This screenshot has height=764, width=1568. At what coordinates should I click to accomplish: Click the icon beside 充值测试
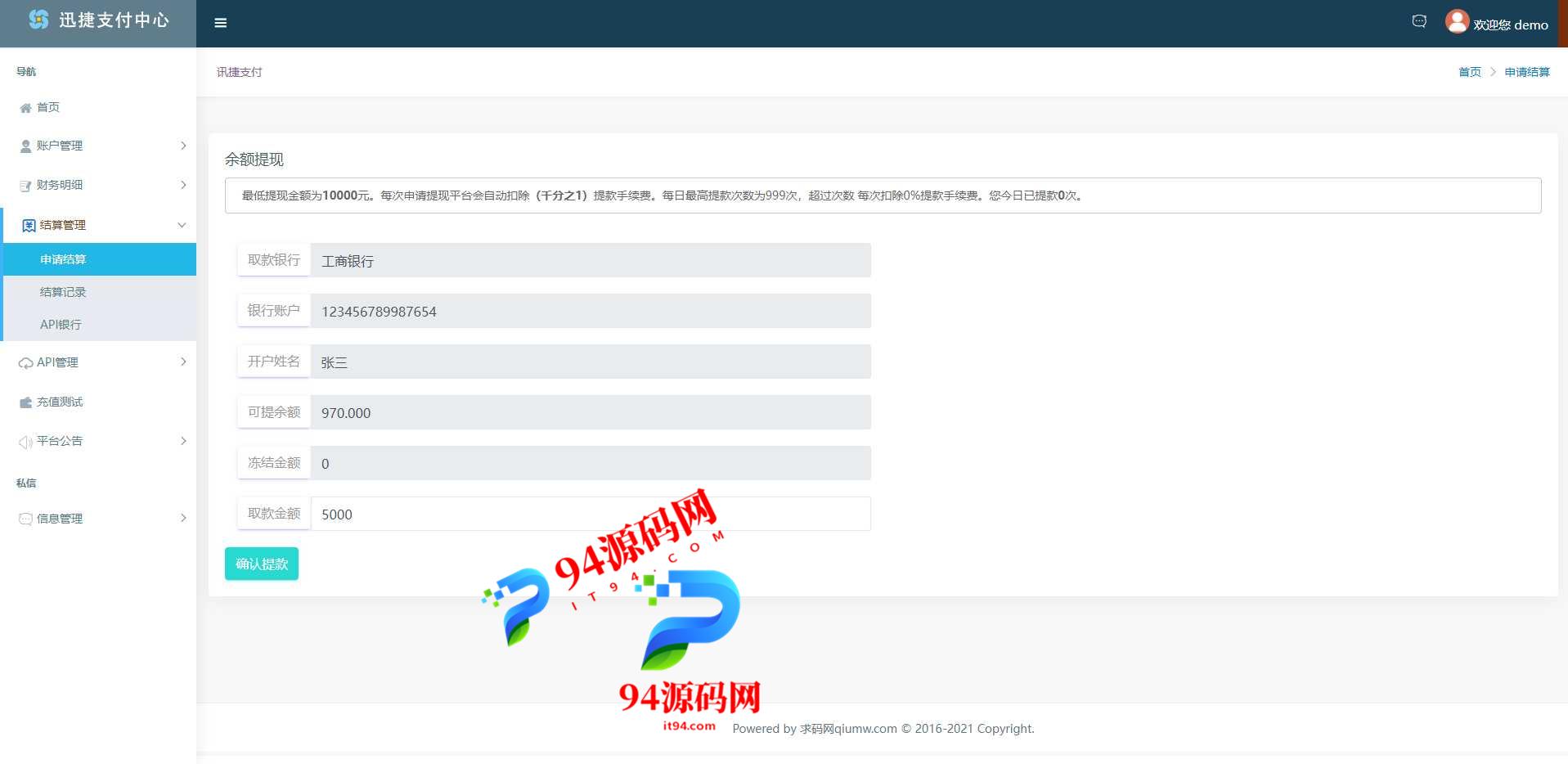pyautogui.click(x=25, y=402)
